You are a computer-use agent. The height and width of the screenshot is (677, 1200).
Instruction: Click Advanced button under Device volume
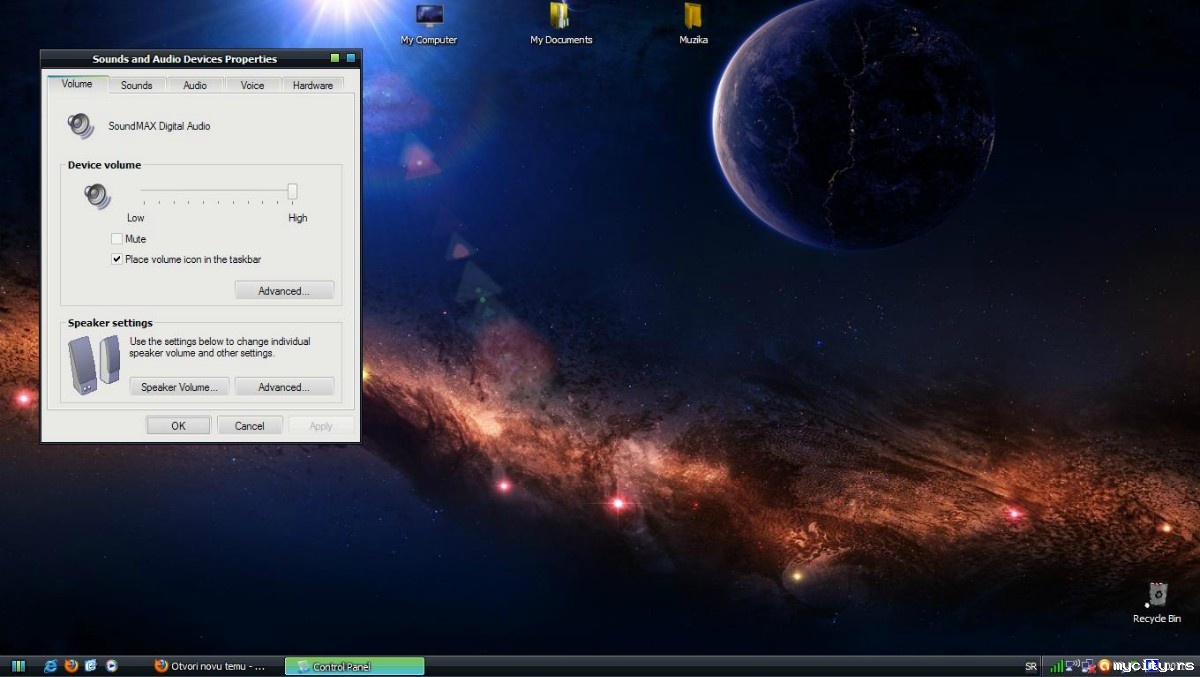click(x=284, y=291)
